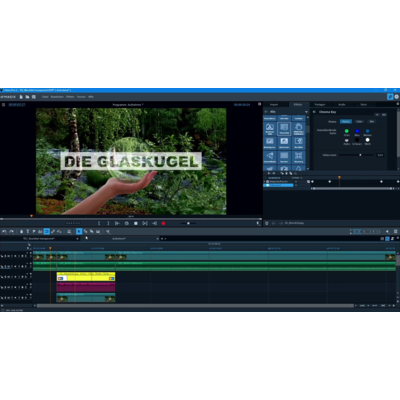Click the red record button
The width and height of the screenshot is (400, 400).
163,223
